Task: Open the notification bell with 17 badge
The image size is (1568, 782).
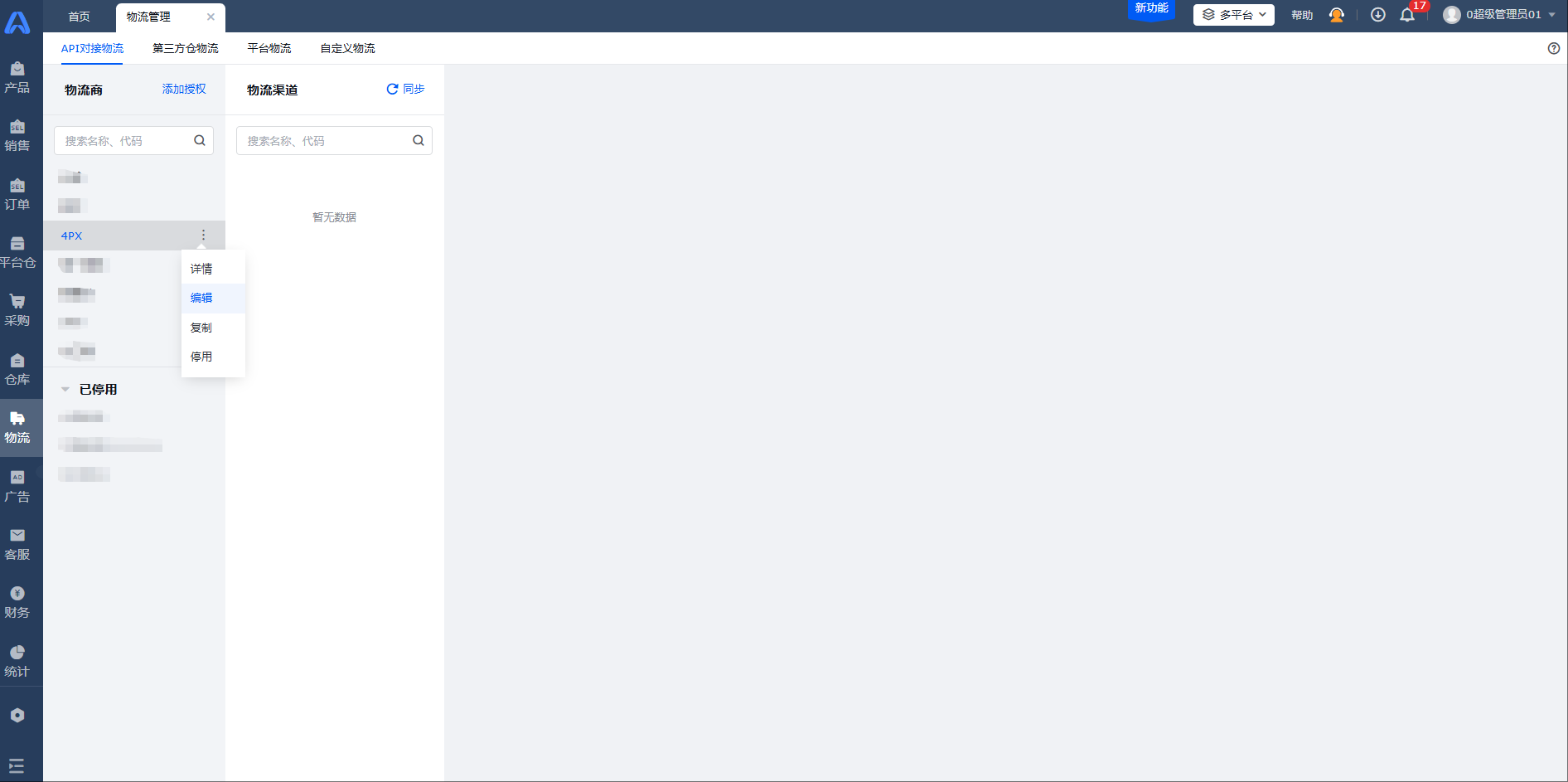Action: (x=1407, y=15)
